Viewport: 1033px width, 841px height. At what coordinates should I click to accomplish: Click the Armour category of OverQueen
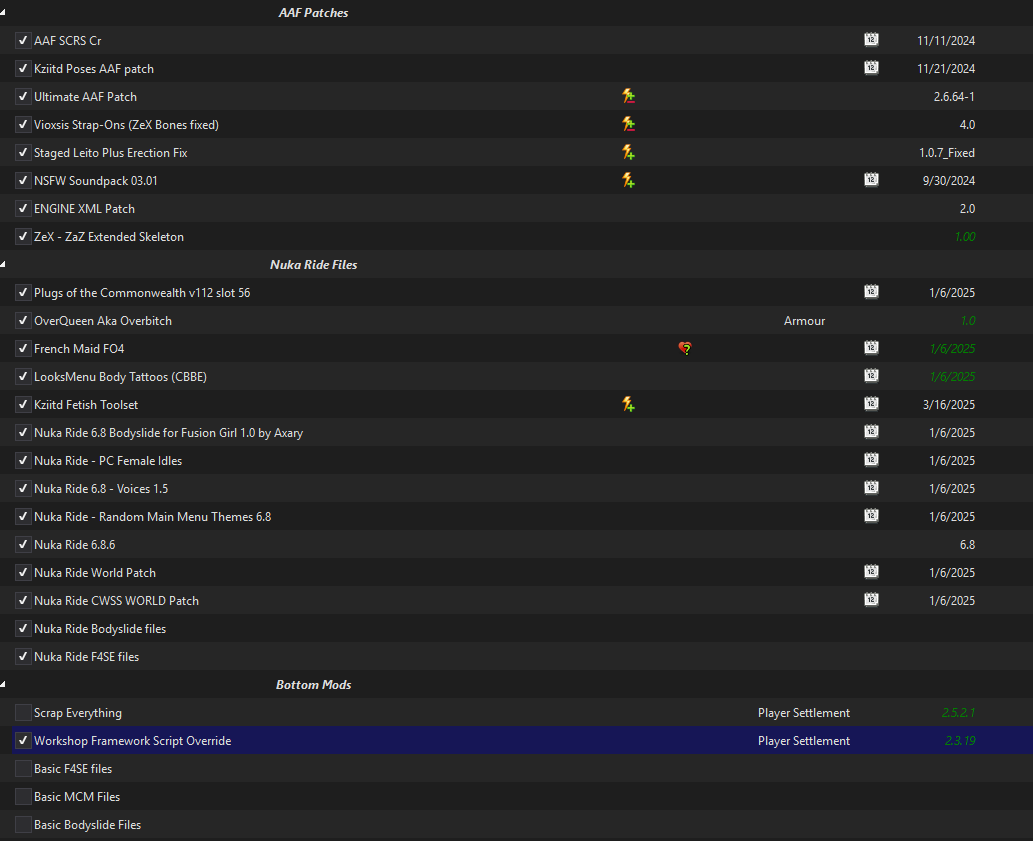tap(804, 321)
